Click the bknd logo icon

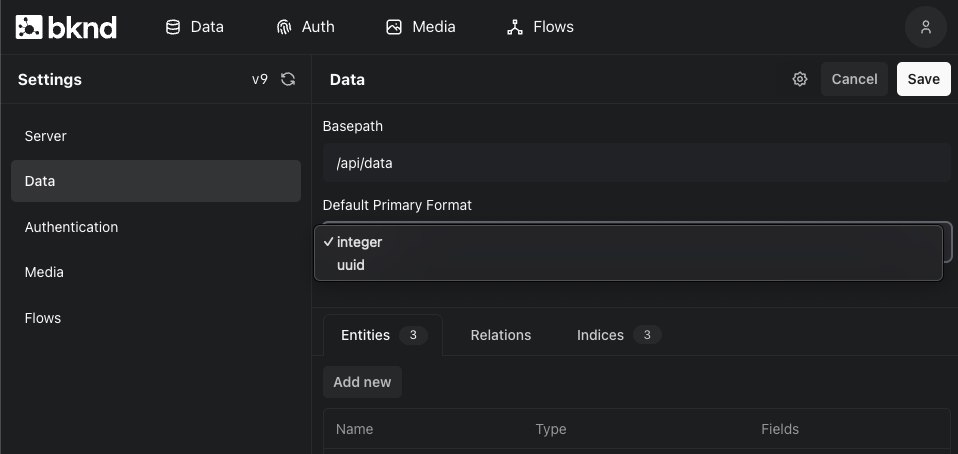[x=29, y=27]
